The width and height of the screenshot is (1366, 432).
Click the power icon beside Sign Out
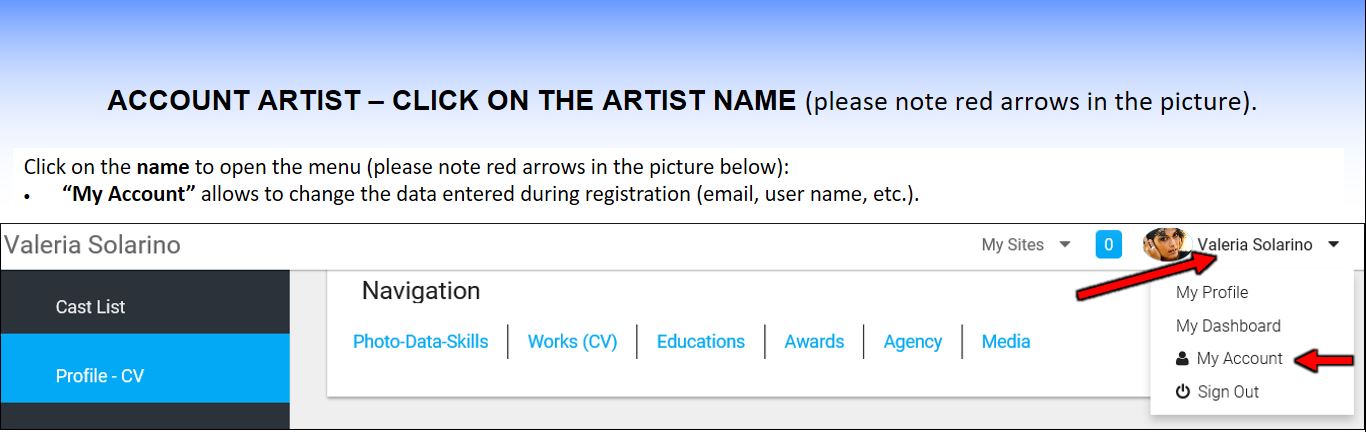[x=1183, y=392]
